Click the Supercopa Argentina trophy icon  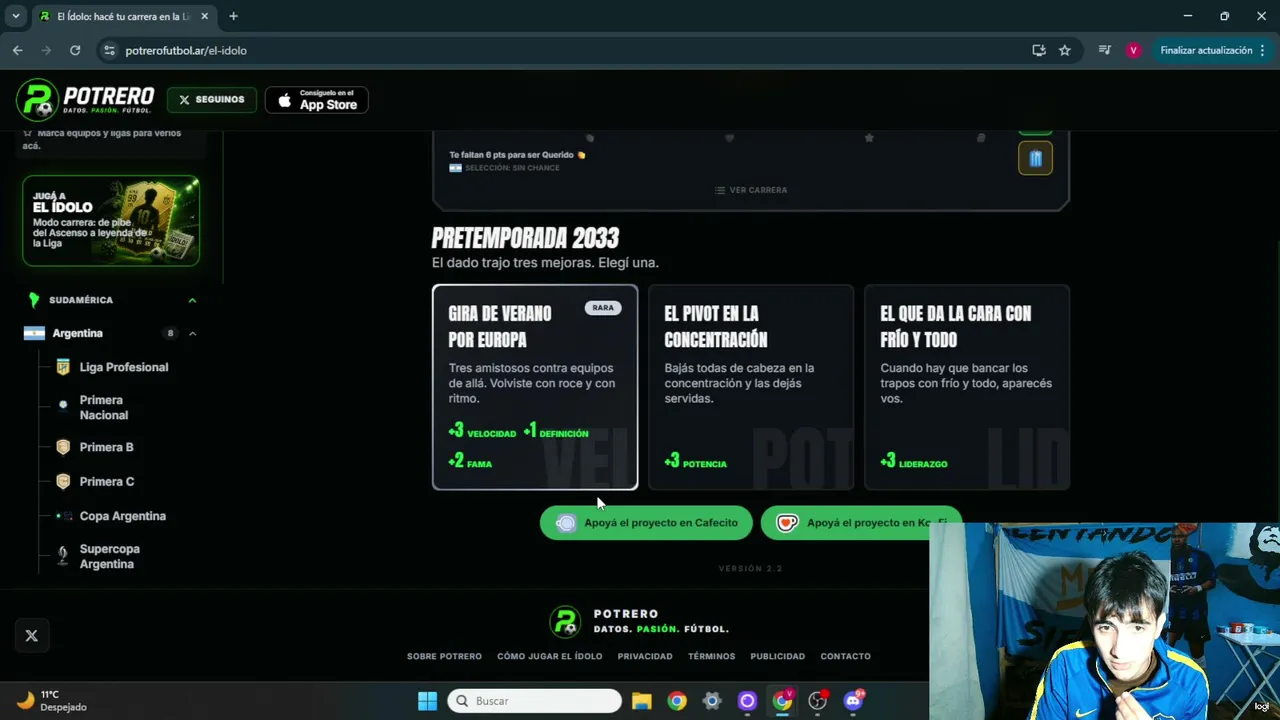[x=63, y=556]
